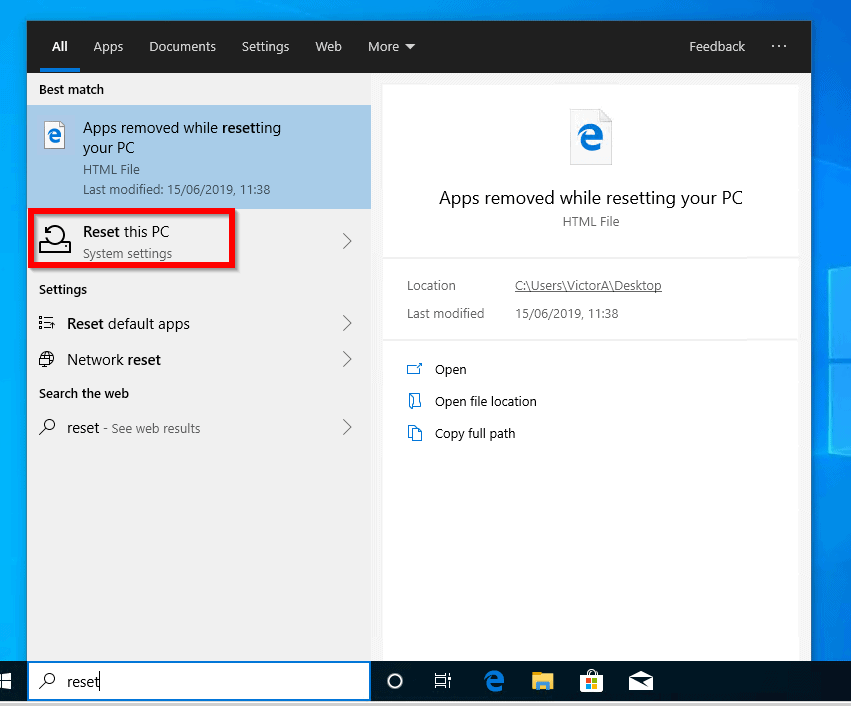This screenshot has width=851, height=706.
Task: Open Microsoft Store from taskbar
Action: coord(592,681)
